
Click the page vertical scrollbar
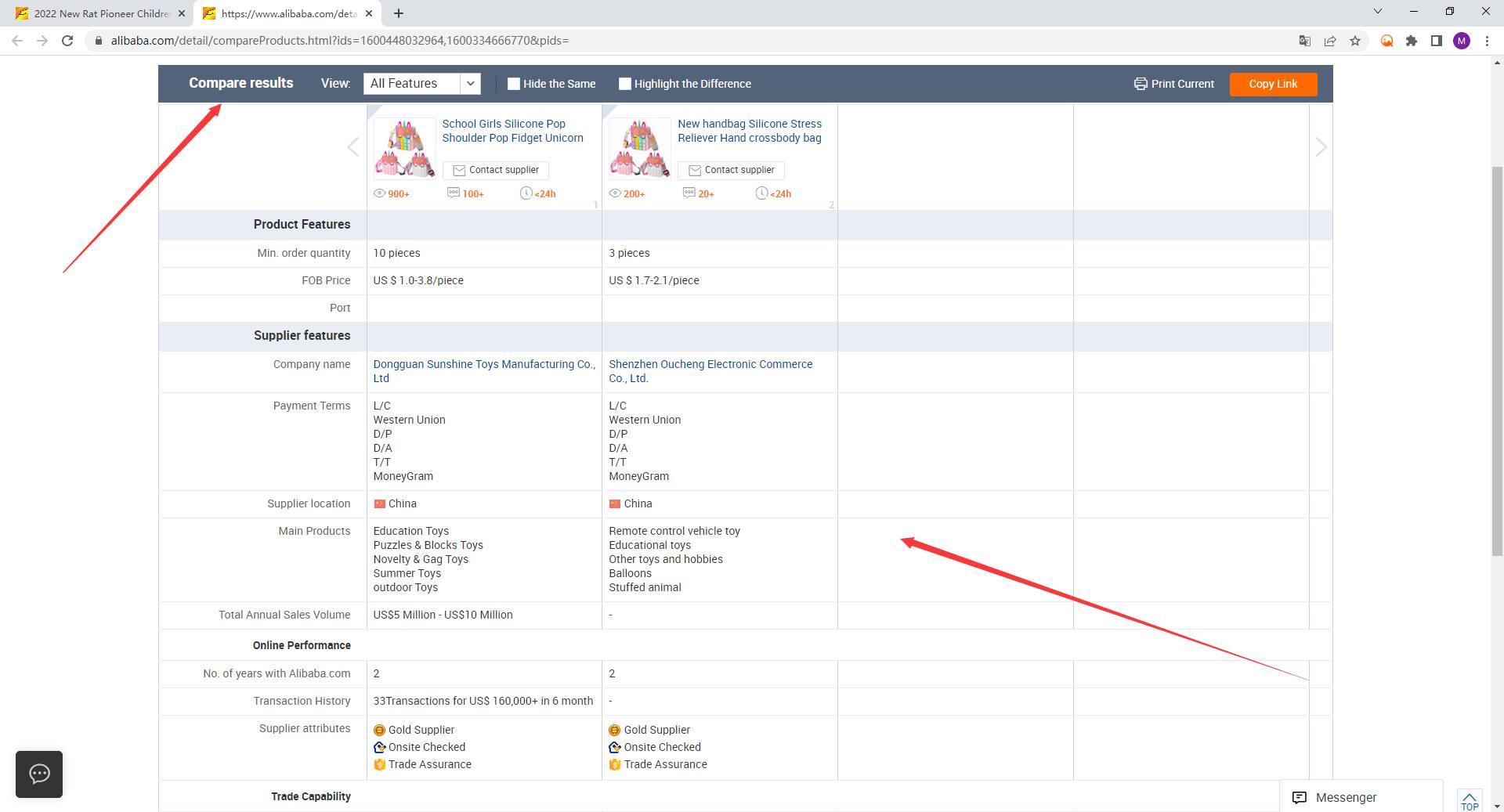pos(1496,360)
